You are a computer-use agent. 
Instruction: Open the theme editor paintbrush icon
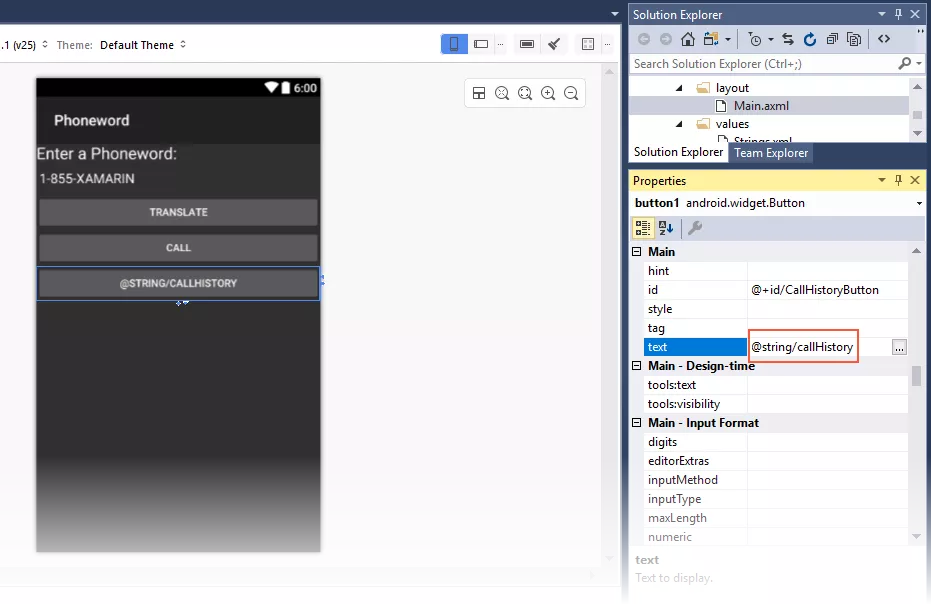point(554,44)
